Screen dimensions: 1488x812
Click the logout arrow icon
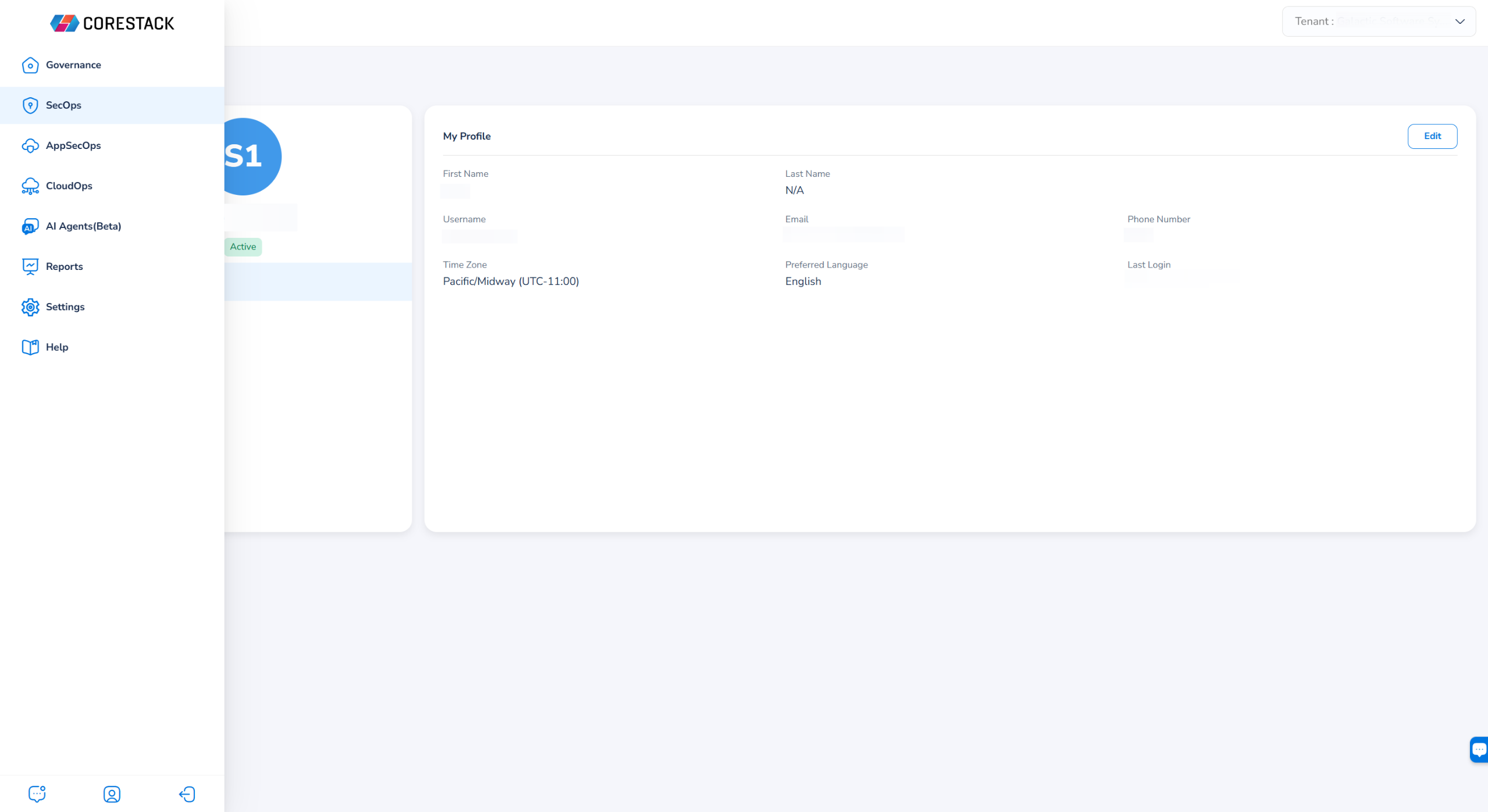click(x=187, y=794)
